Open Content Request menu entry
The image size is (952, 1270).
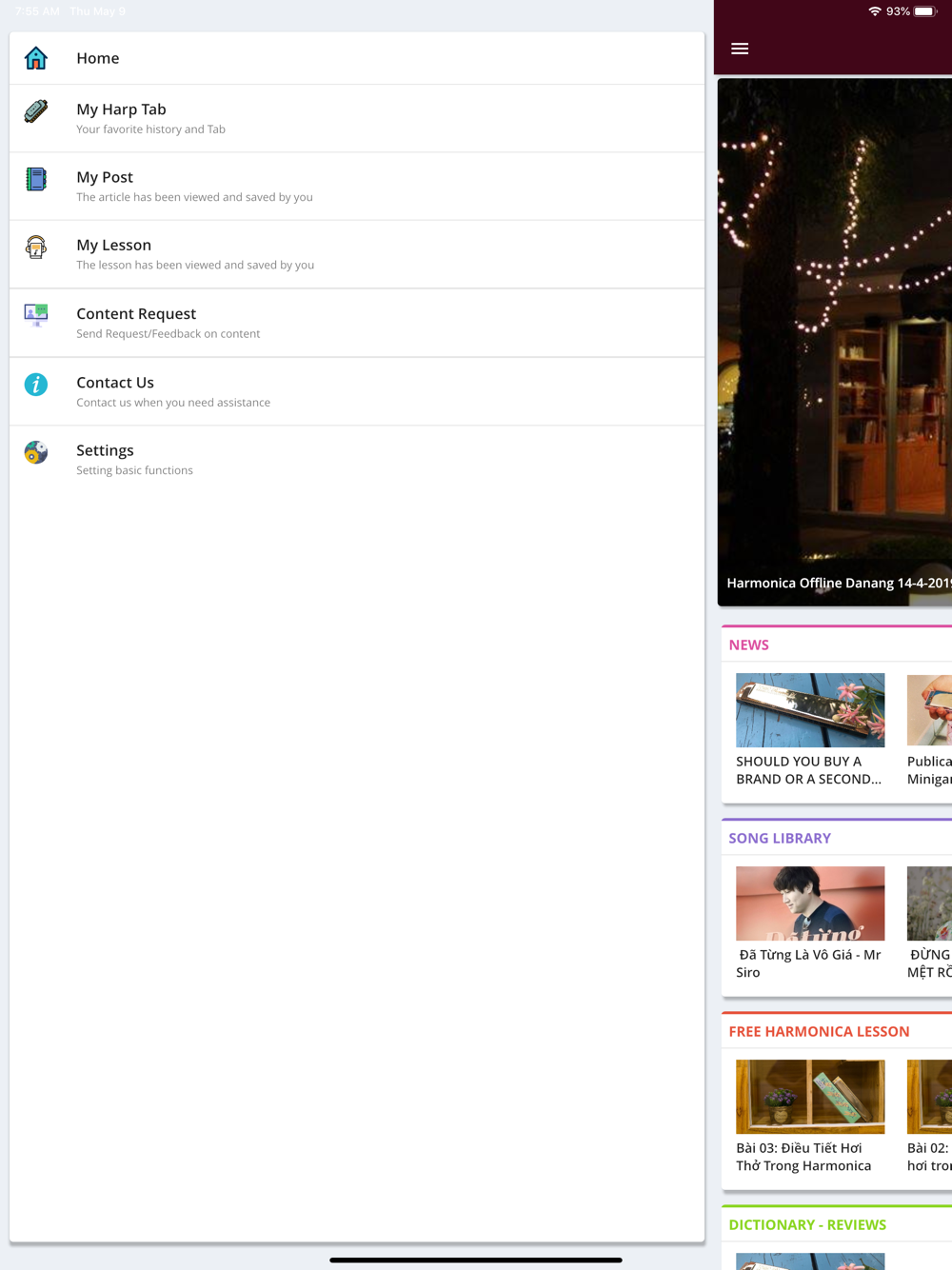tap(357, 323)
